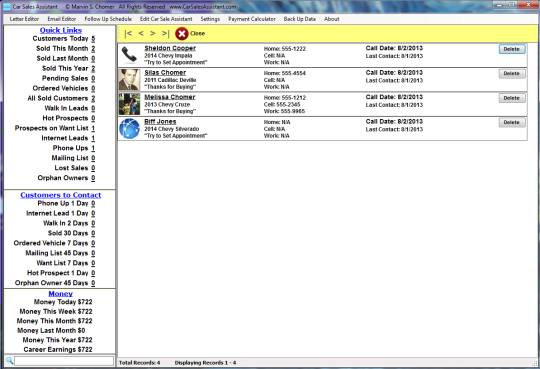Open the Payment Calculator menu
Screen dimensions: 540x369
252,19
